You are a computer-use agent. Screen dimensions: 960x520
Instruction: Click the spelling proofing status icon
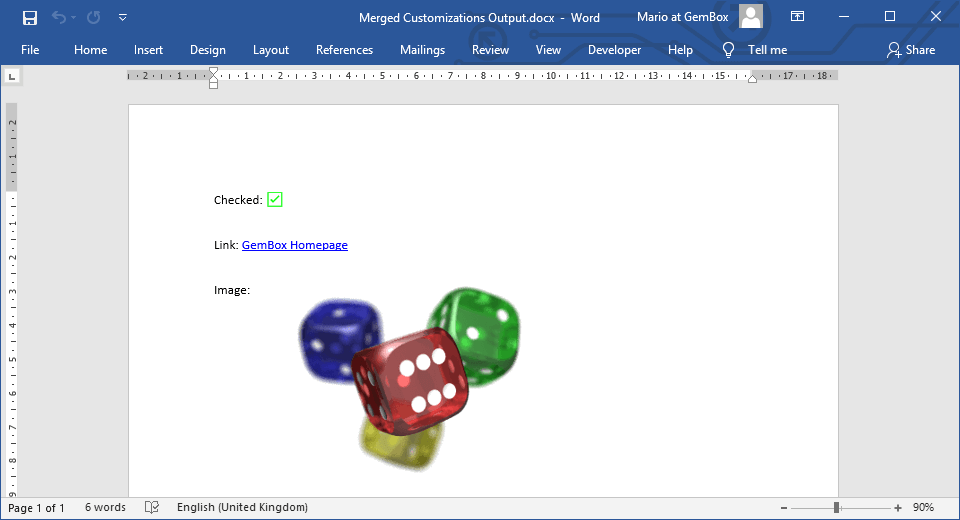(152, 507)
